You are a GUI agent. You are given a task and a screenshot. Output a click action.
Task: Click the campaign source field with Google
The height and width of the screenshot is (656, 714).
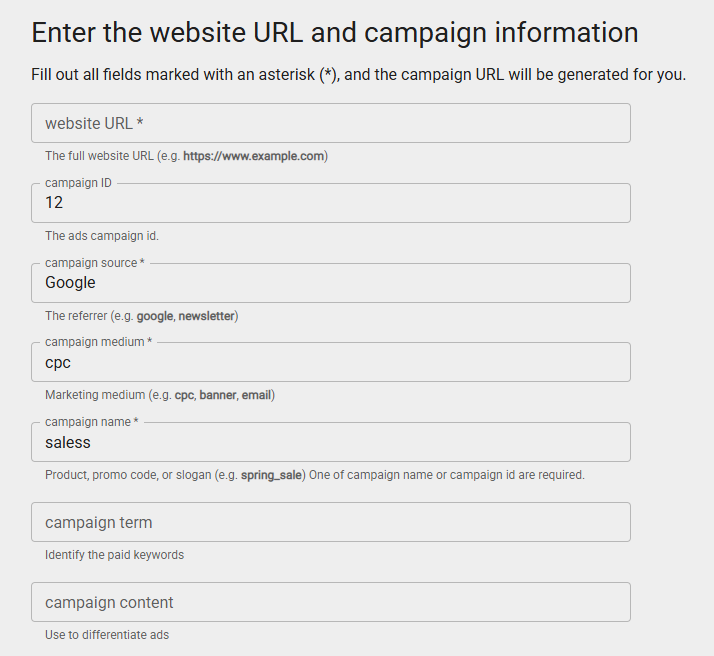click(x=330, y=283)
